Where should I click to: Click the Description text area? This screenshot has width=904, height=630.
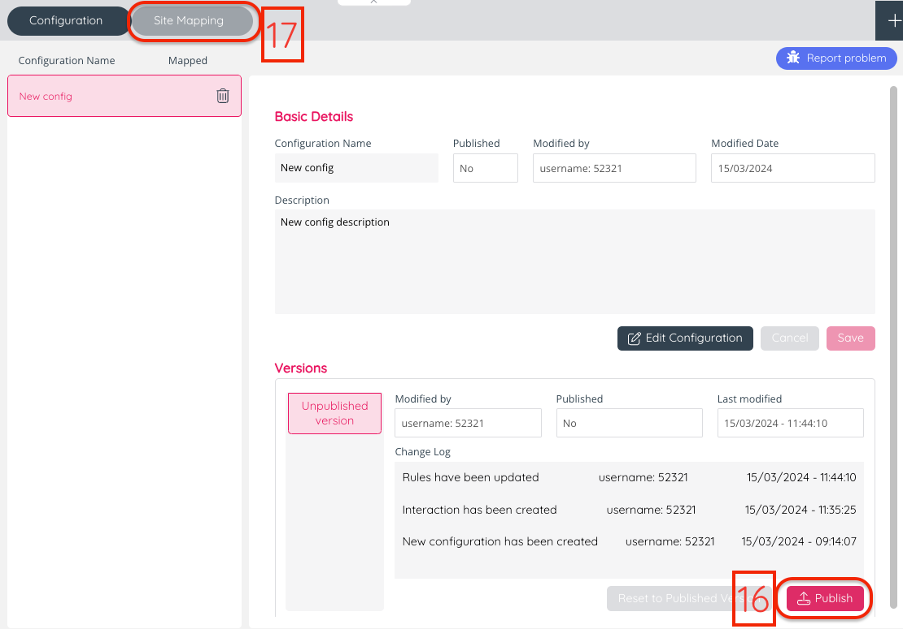(x=574, y=261)
